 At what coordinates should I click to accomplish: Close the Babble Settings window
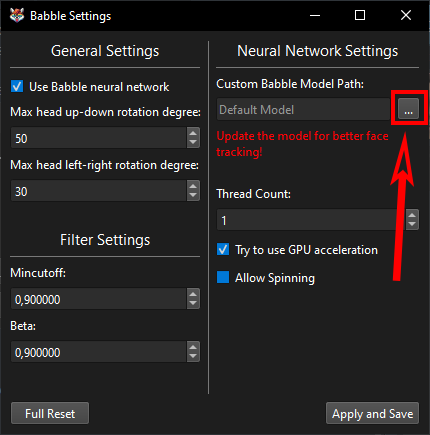point(406,15)
